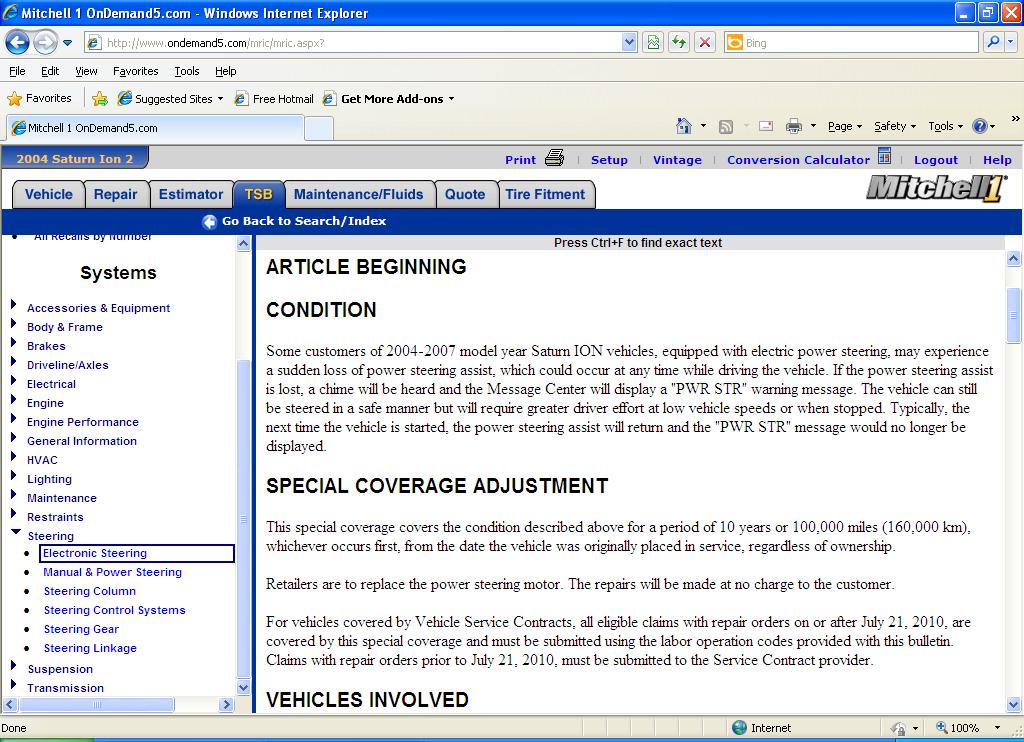This screenshot has height=742, width=1024.
Task: Open the Tools menu in menu bar
Action: pos(186,71)
